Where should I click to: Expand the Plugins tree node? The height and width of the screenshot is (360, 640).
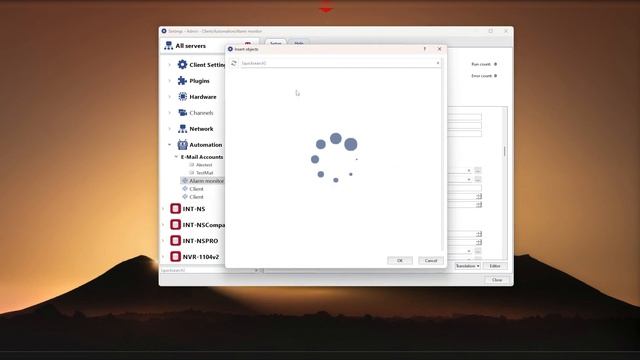click(170, 81)
